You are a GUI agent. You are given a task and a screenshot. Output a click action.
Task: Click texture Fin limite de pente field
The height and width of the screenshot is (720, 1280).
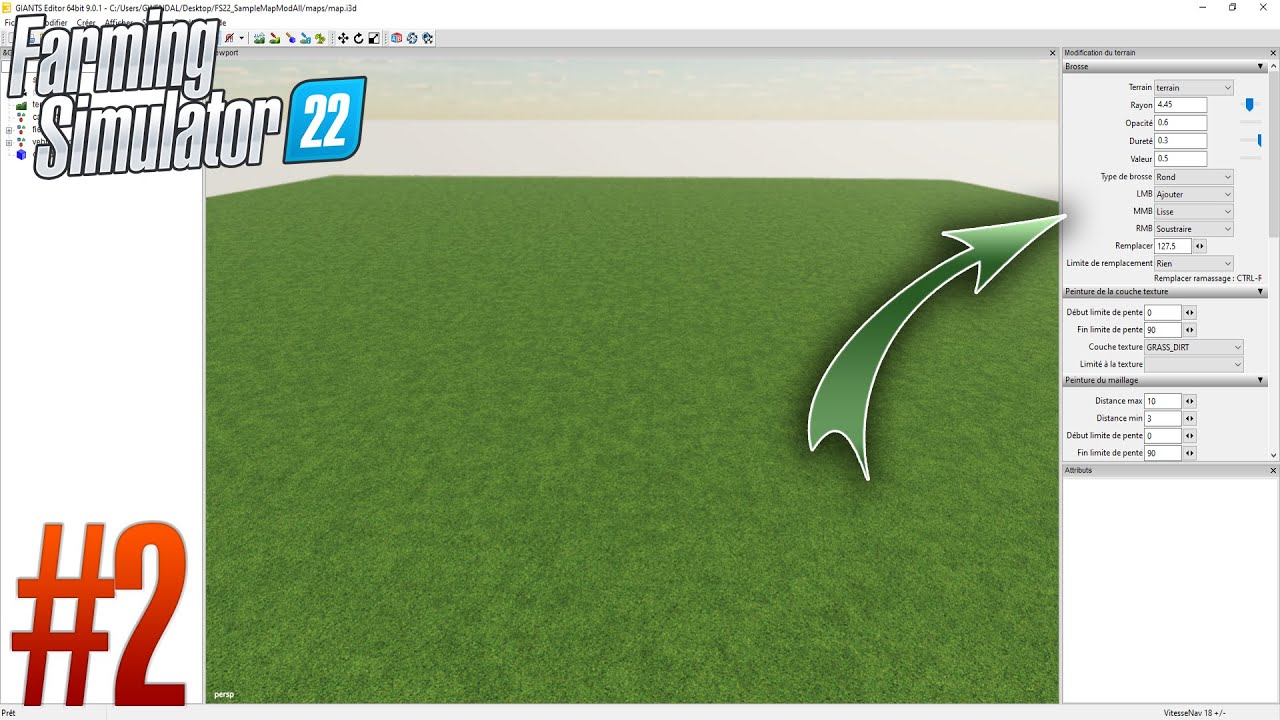1163,330
